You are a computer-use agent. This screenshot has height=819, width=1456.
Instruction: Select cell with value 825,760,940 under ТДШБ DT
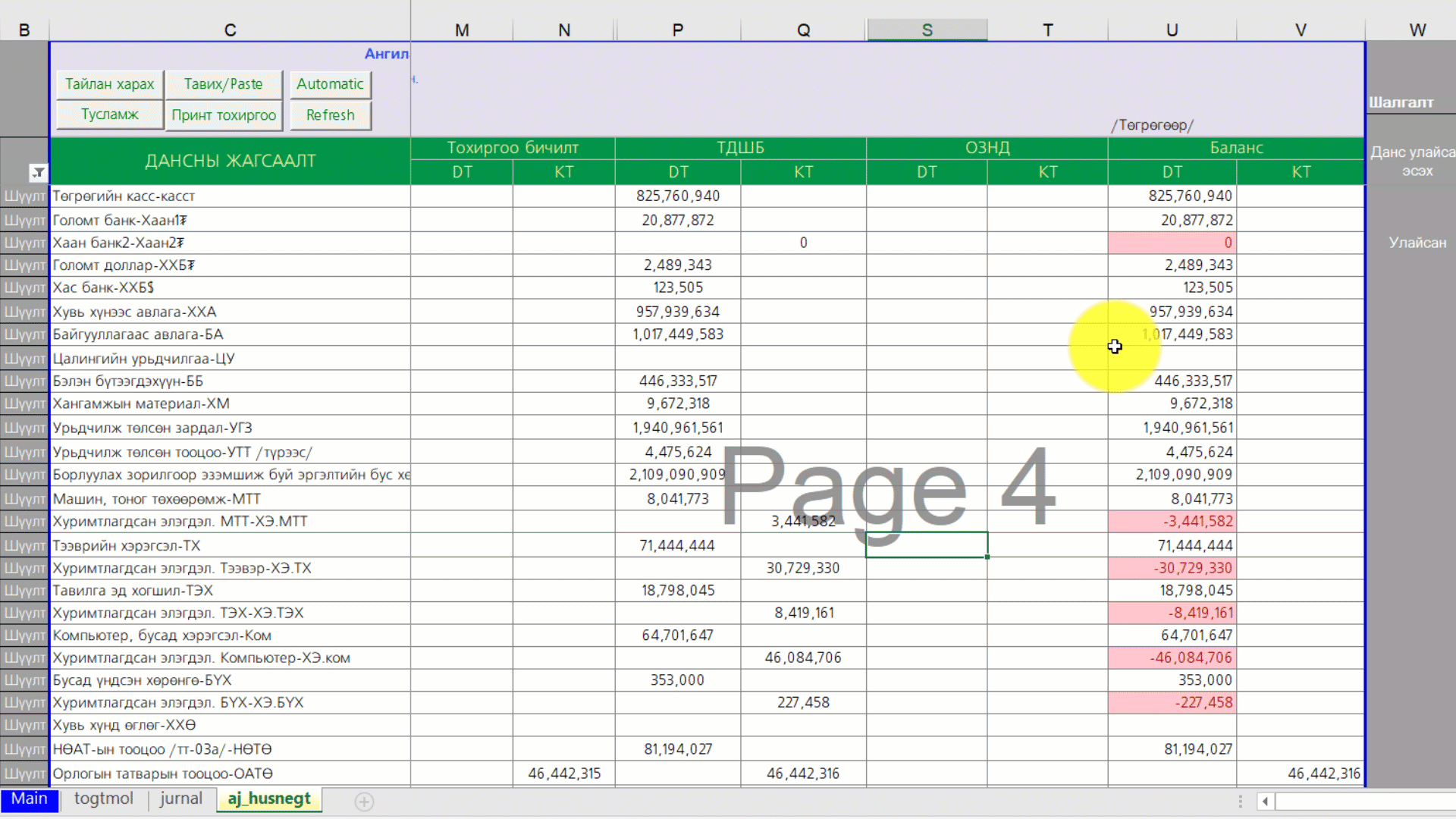tap(677, 196)
